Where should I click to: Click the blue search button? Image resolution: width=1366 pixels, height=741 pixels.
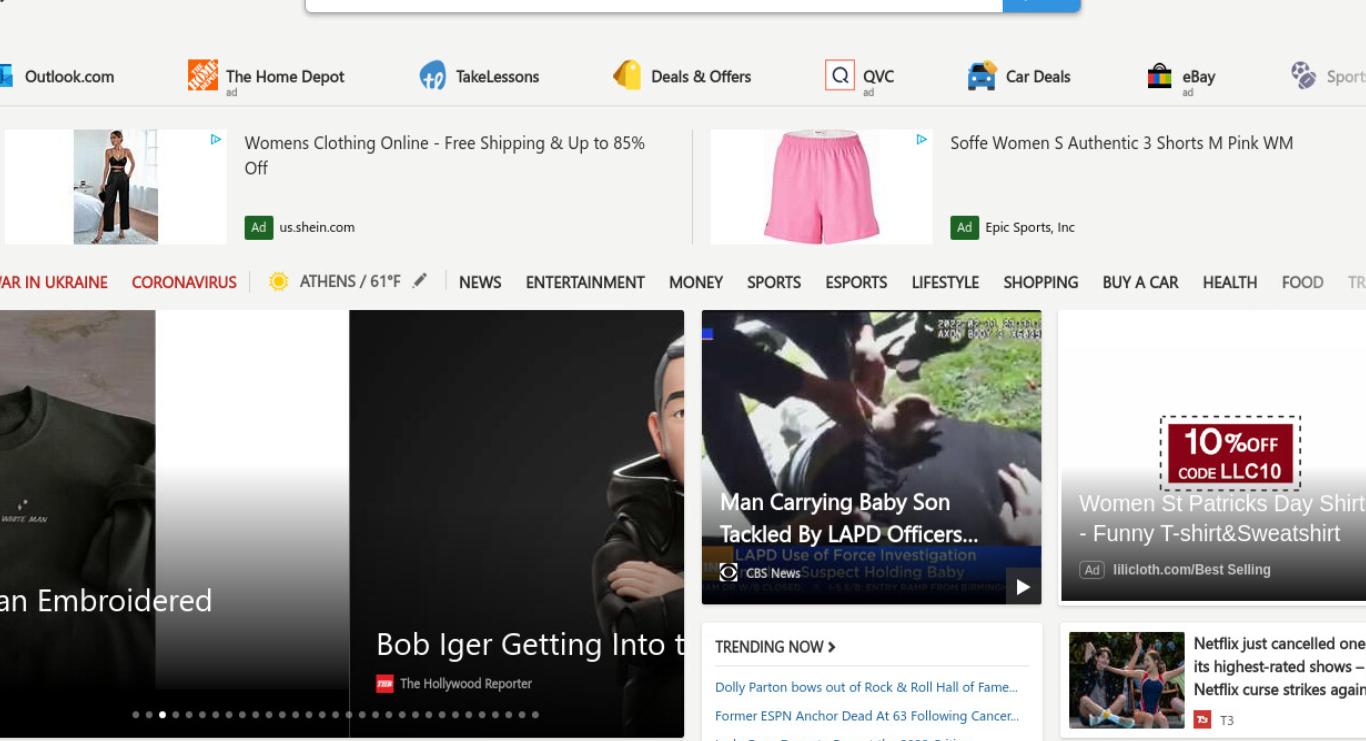tap(1041, 5)
